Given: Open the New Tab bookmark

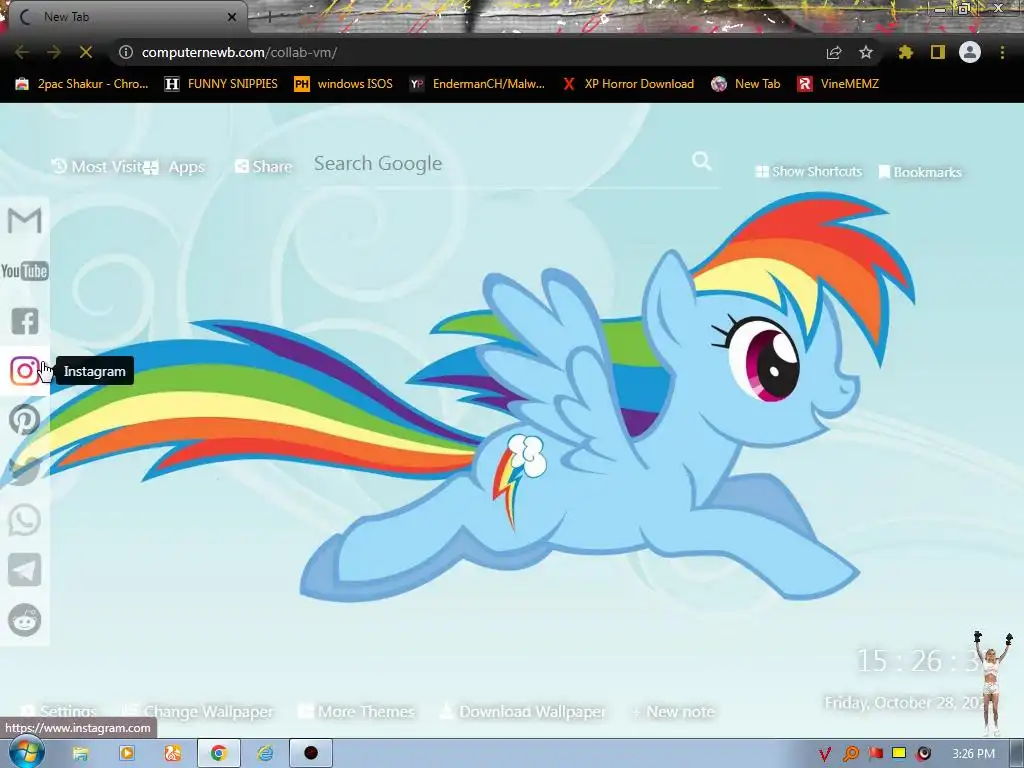Looking at the screenshot, I should (x=746, y=84).
